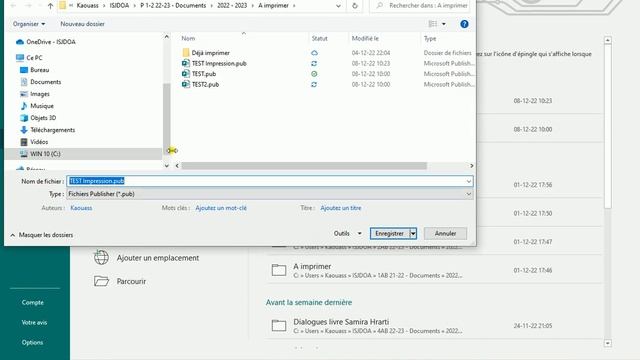
Task: Open Outils dropdown menu
Action: pyautogui.click(x=347, y=233)
